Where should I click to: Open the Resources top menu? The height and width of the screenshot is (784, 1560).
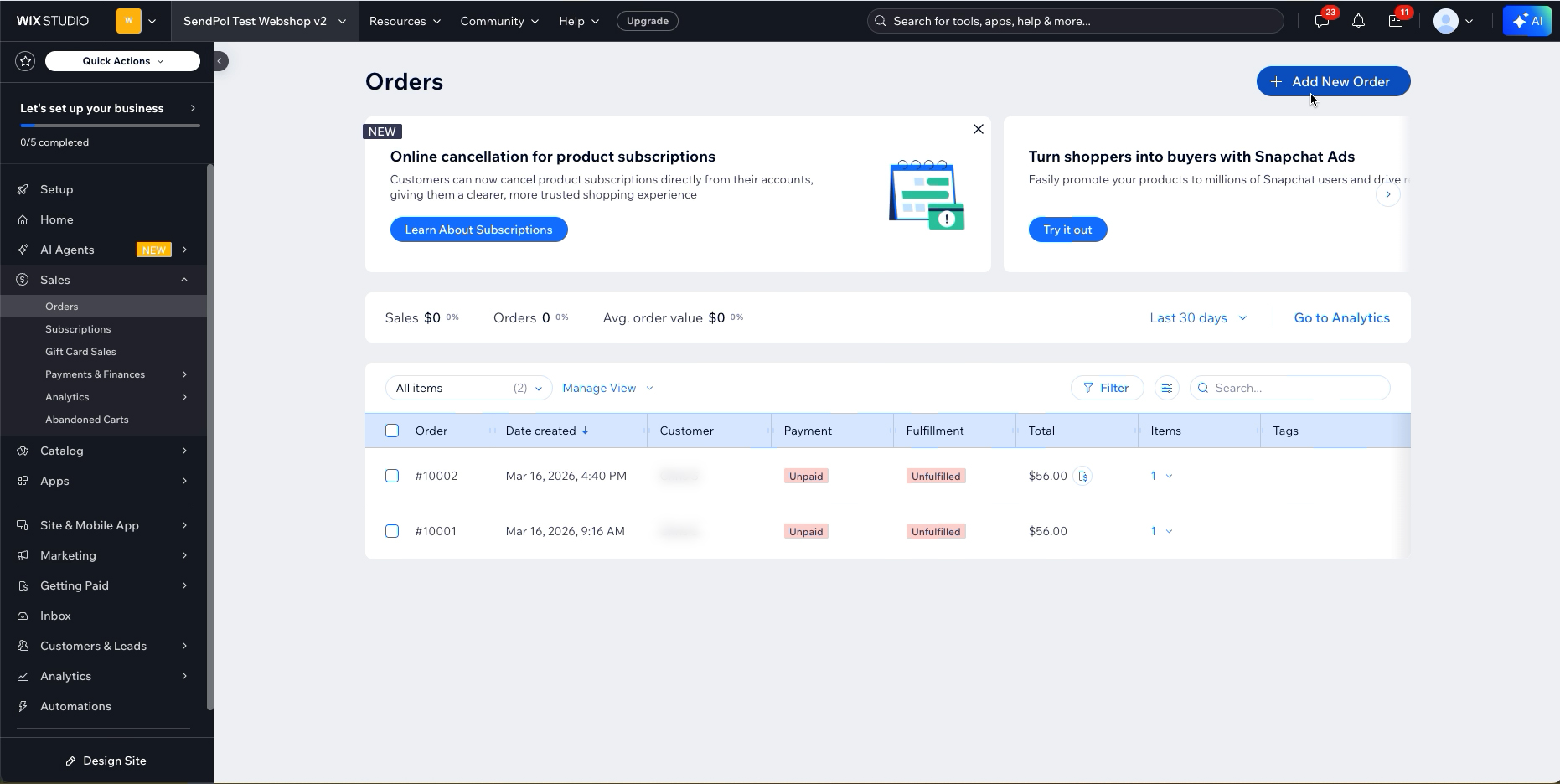(405, 21)
